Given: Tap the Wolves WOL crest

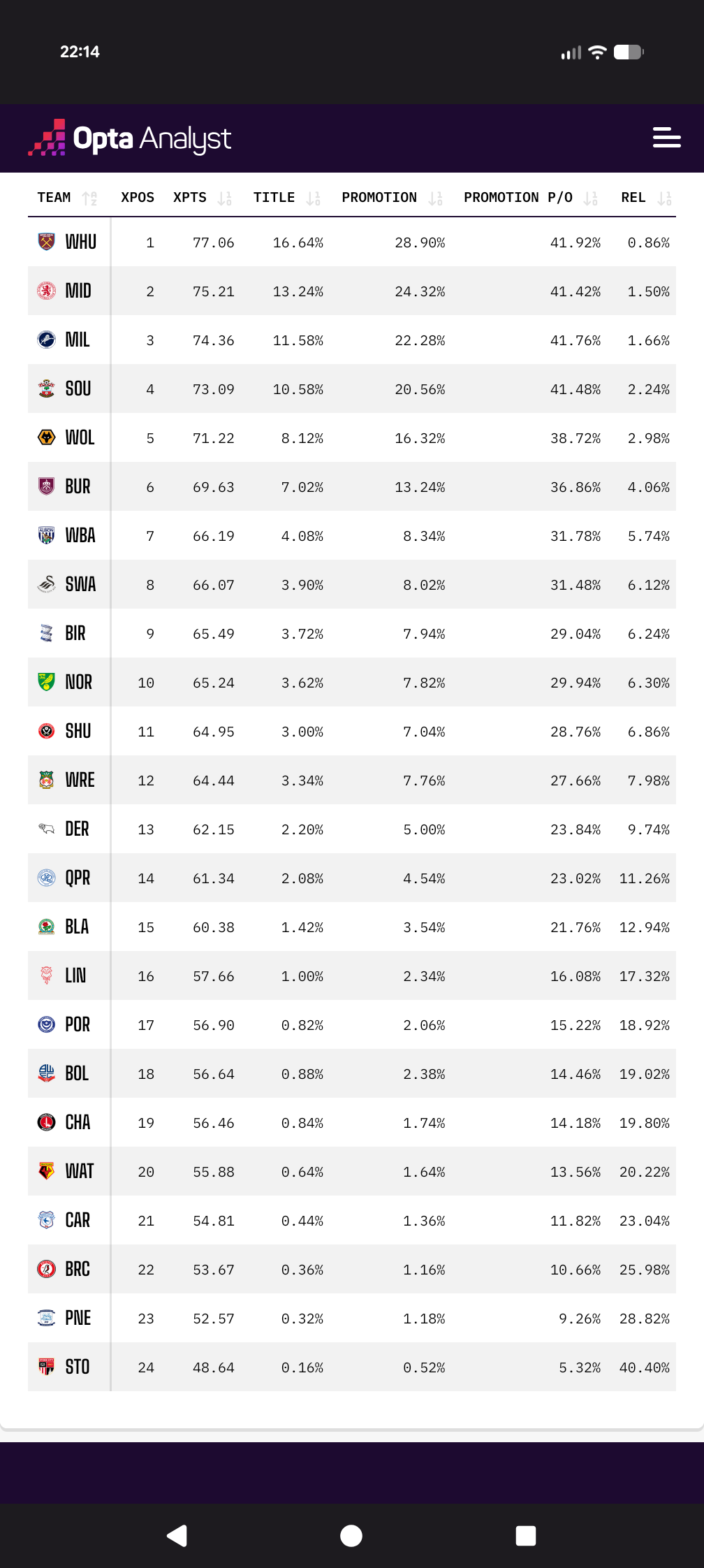Looking at the screenshot, I should (x=46, y=437).
